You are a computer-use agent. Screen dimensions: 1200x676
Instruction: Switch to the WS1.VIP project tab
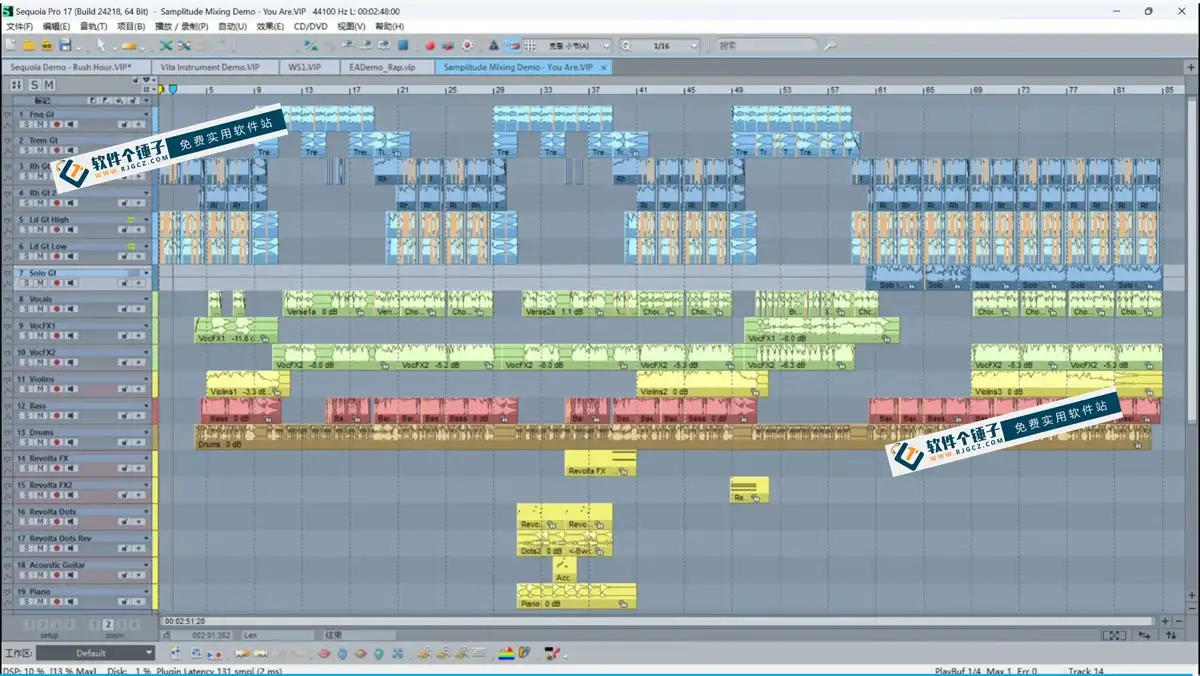(303, 67)
